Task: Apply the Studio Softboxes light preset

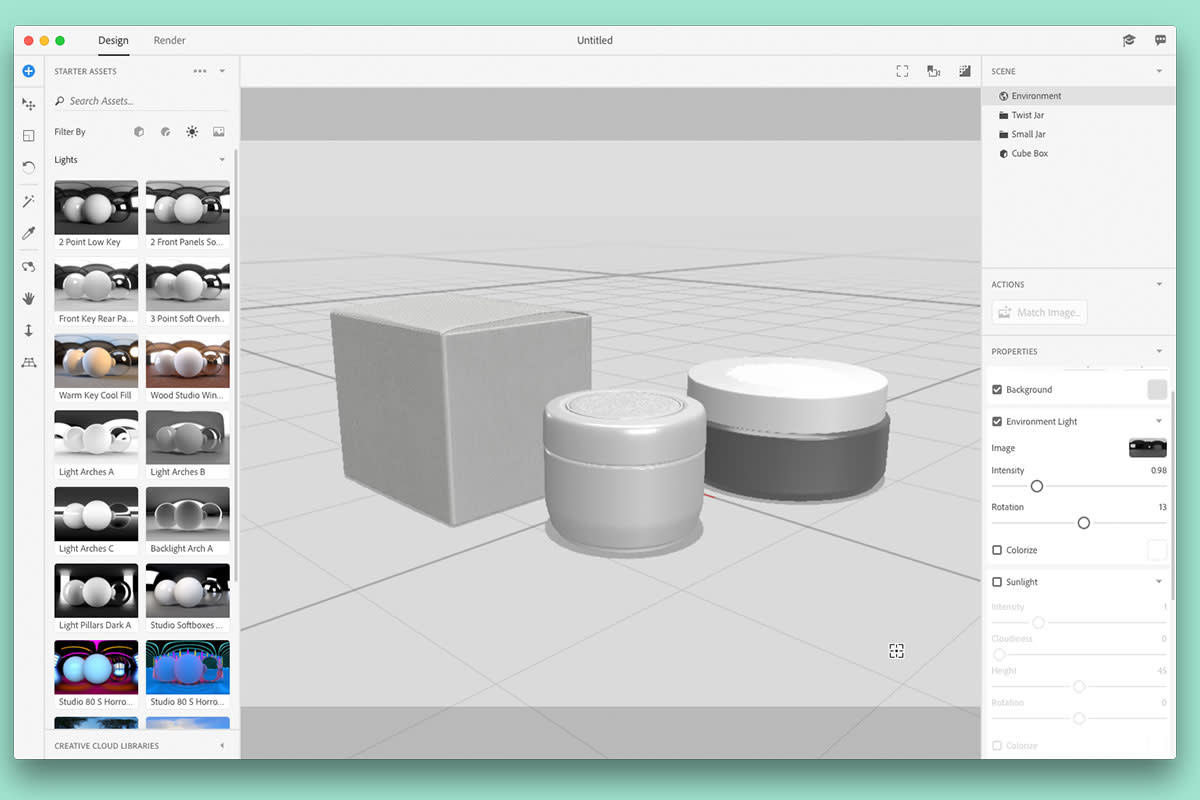Action: pos(188,599)
